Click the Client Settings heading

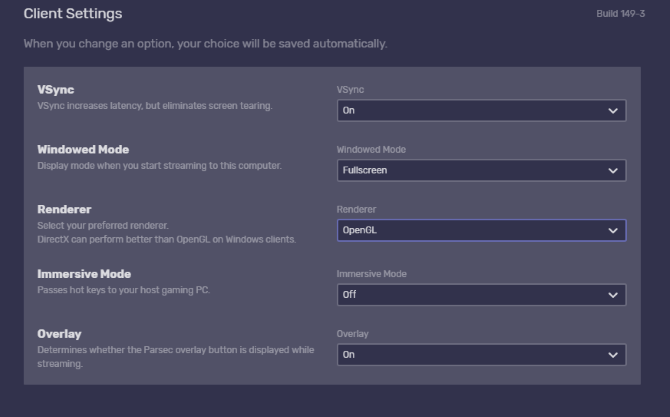tap(72, 14)
